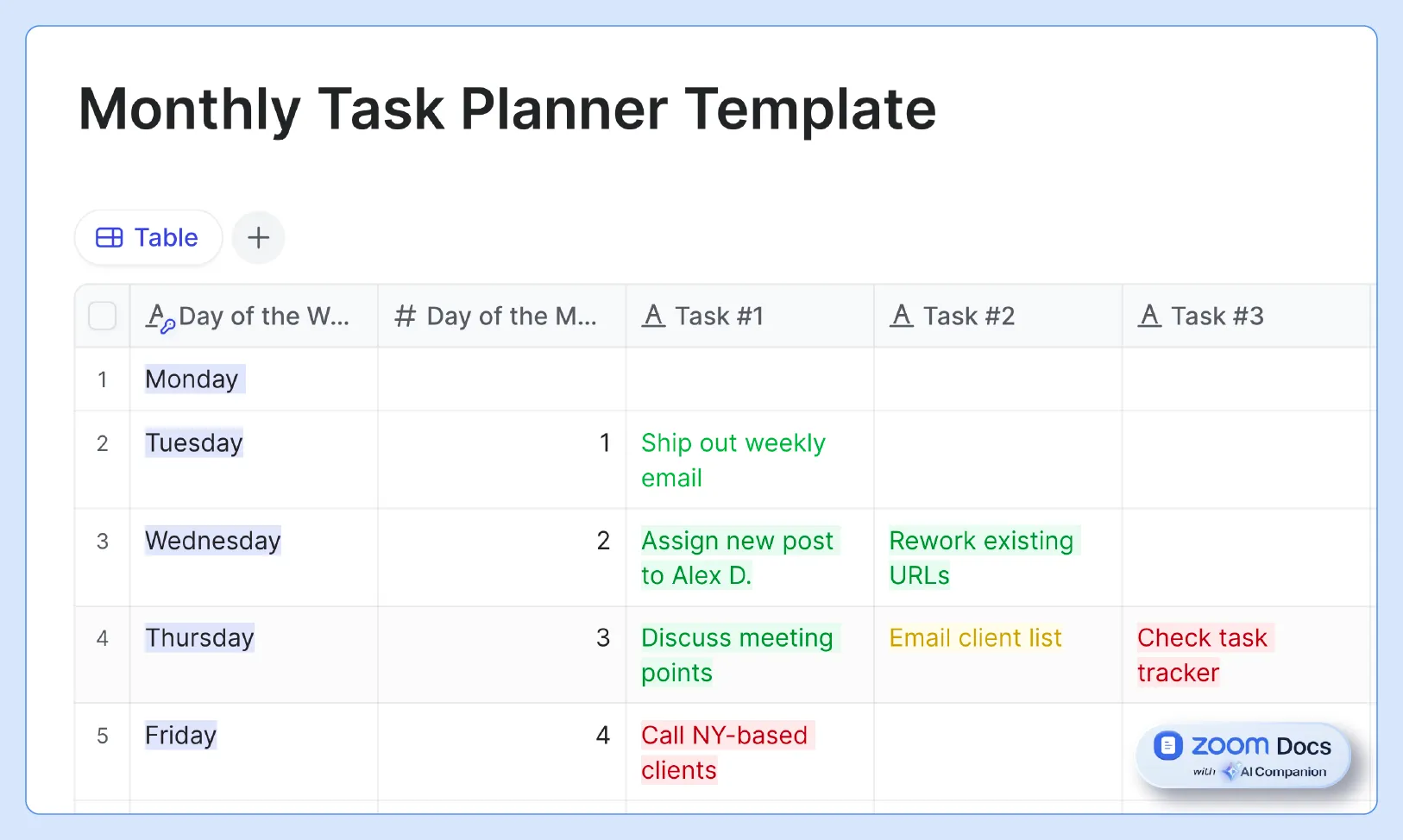Click the Call NY-based clients cell
Viewport: 1403px width, 840px height.
point(726,752)
